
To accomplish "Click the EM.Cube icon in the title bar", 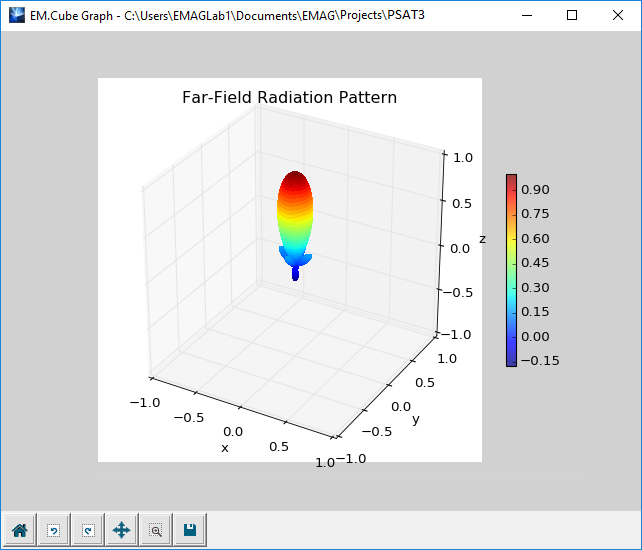I will coord(16,15).
